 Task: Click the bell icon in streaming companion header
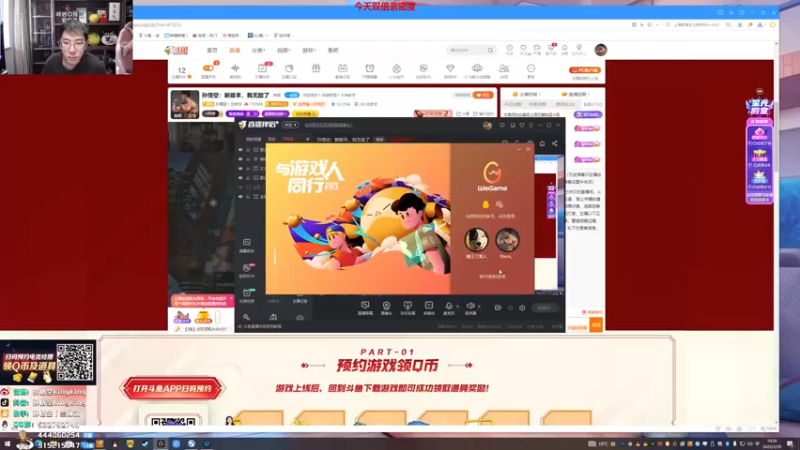(542, 143)
